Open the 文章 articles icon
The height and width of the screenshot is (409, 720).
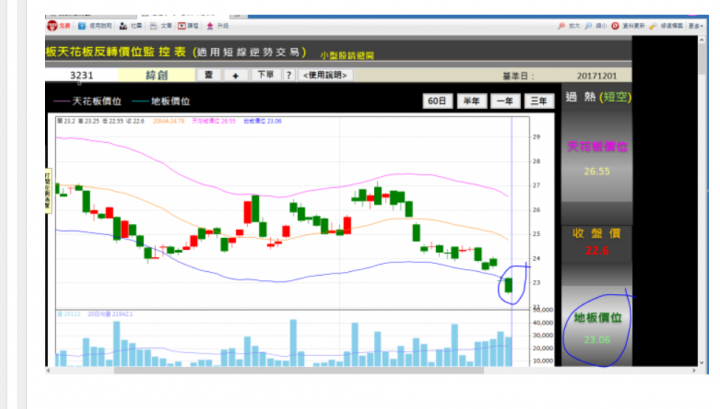153,26
